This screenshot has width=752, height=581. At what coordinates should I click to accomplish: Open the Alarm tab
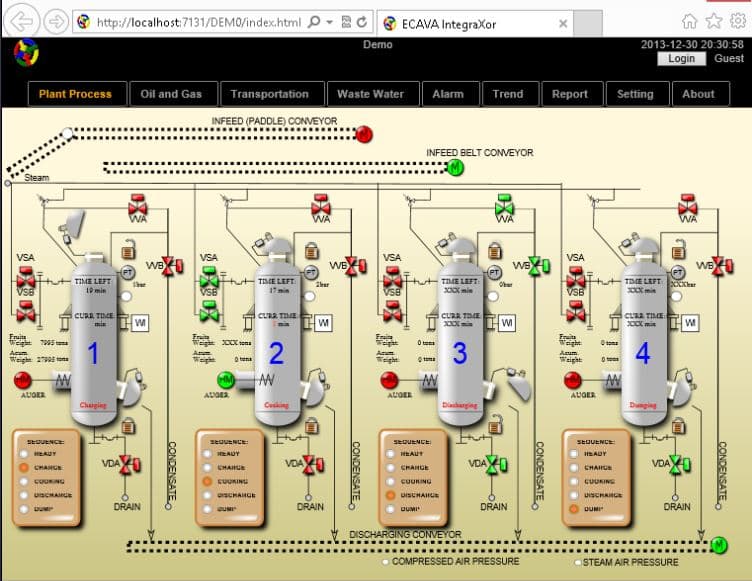(450, 94)
